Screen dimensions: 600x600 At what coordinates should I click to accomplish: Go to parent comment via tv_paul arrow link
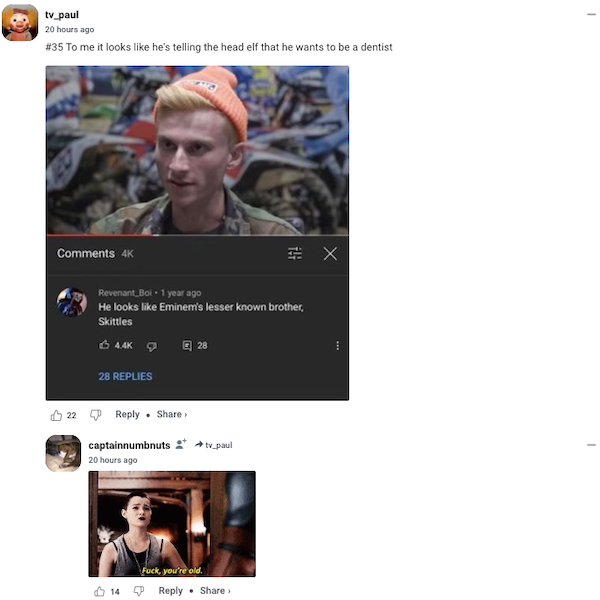[214, 445]
